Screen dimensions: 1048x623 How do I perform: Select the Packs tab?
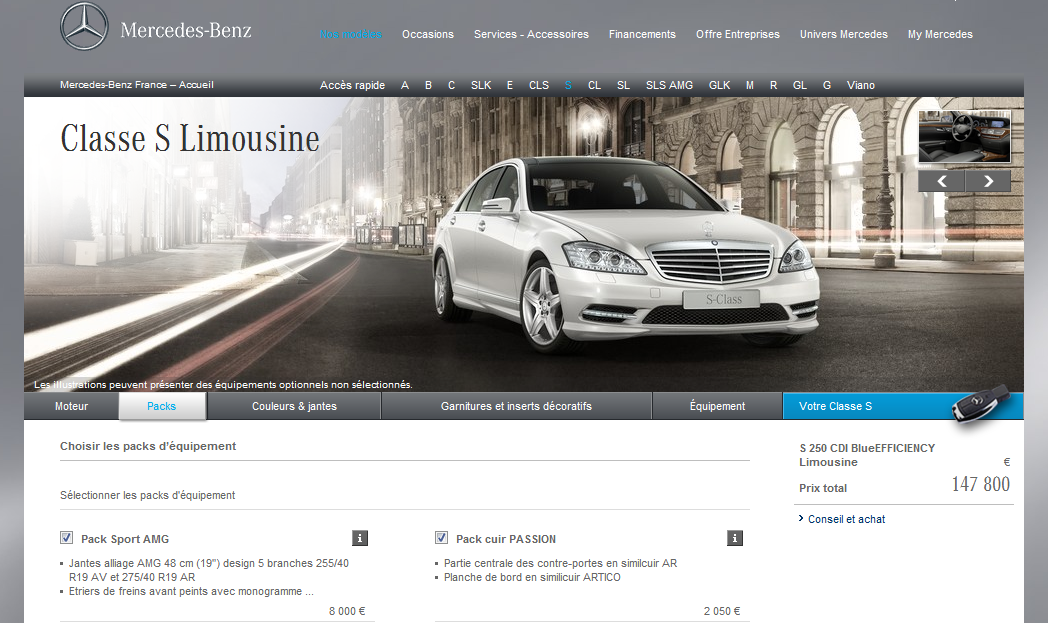click(162, 406)
